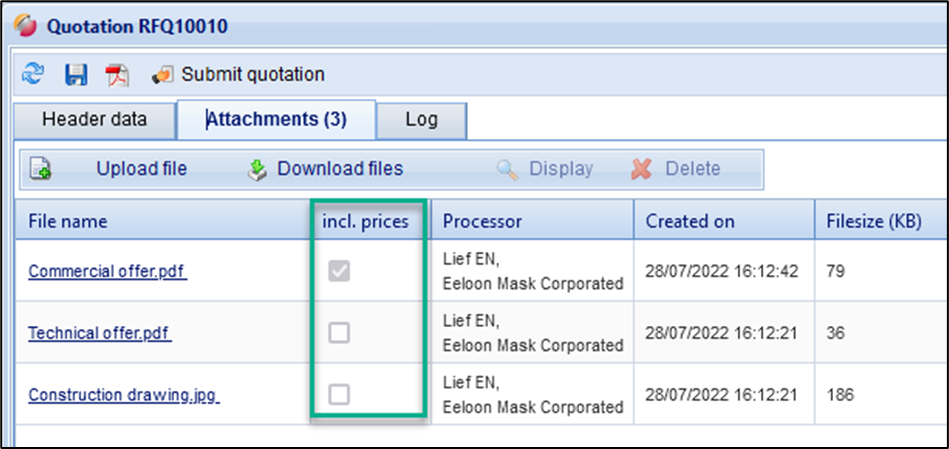949x449 pixels.
Task: Switch to the Header data tab
Action: click(94, 119)
